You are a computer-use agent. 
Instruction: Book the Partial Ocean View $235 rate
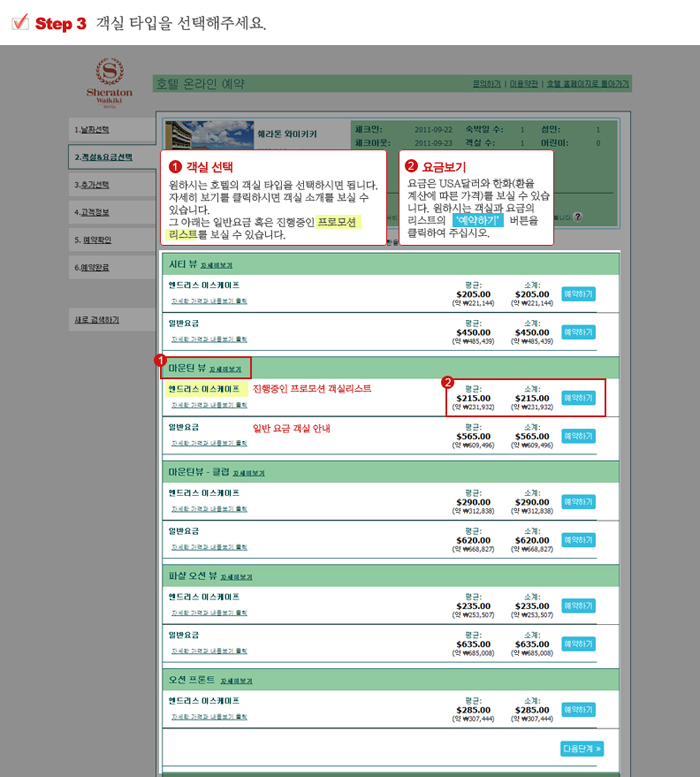[x=578, y=606]
